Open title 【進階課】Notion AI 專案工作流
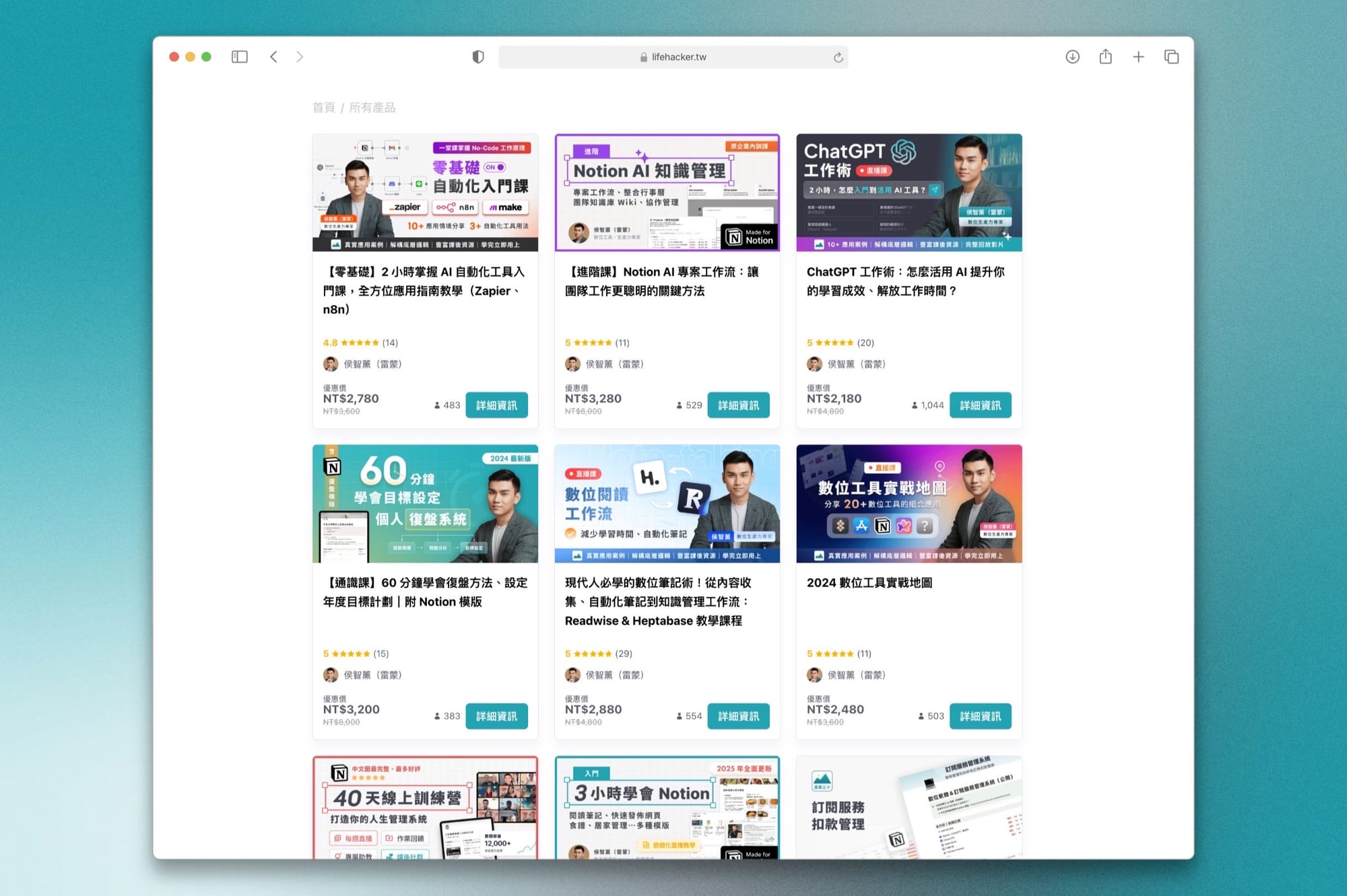1347x896 pixels. tap(663, 281)
